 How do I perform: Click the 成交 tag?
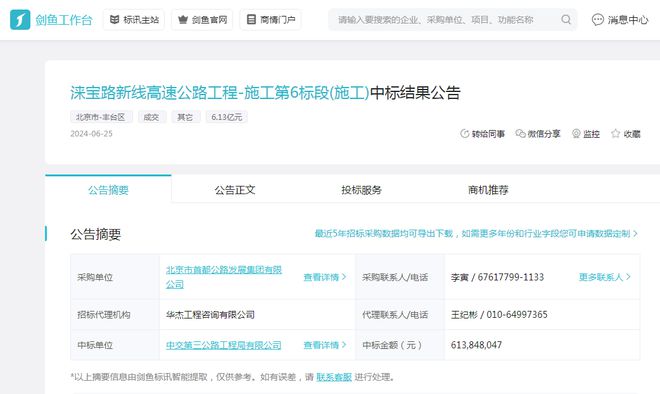click(152, 117)
